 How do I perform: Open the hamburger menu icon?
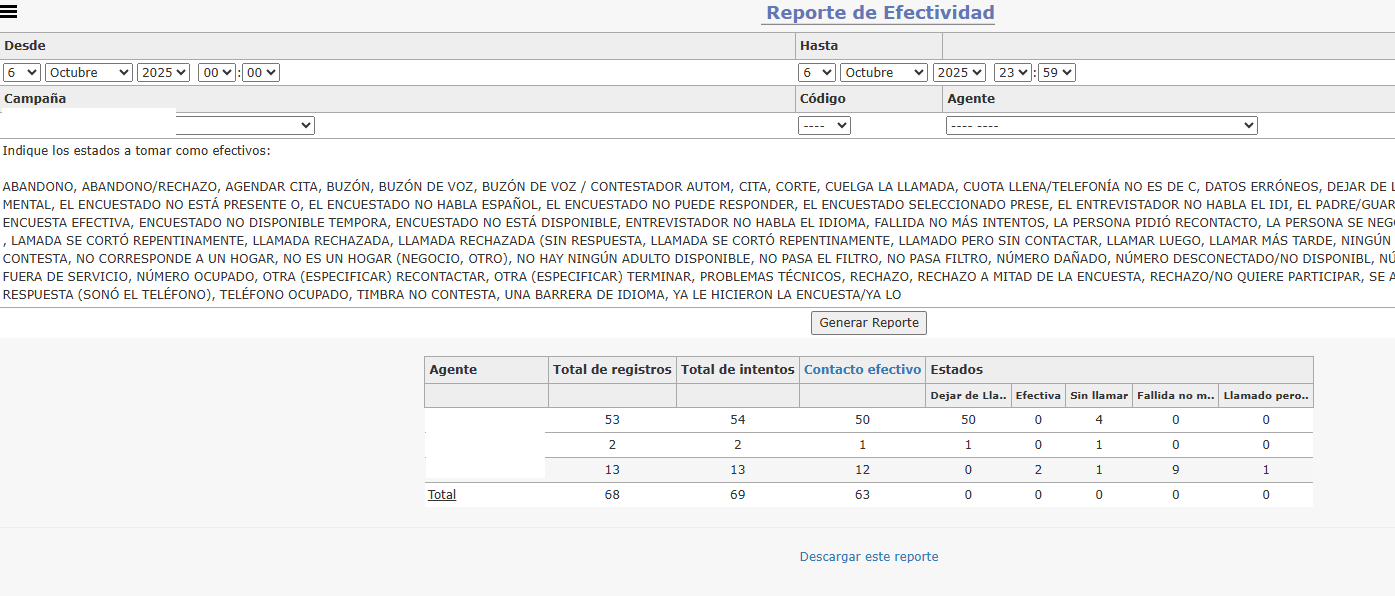click(10, 12)
